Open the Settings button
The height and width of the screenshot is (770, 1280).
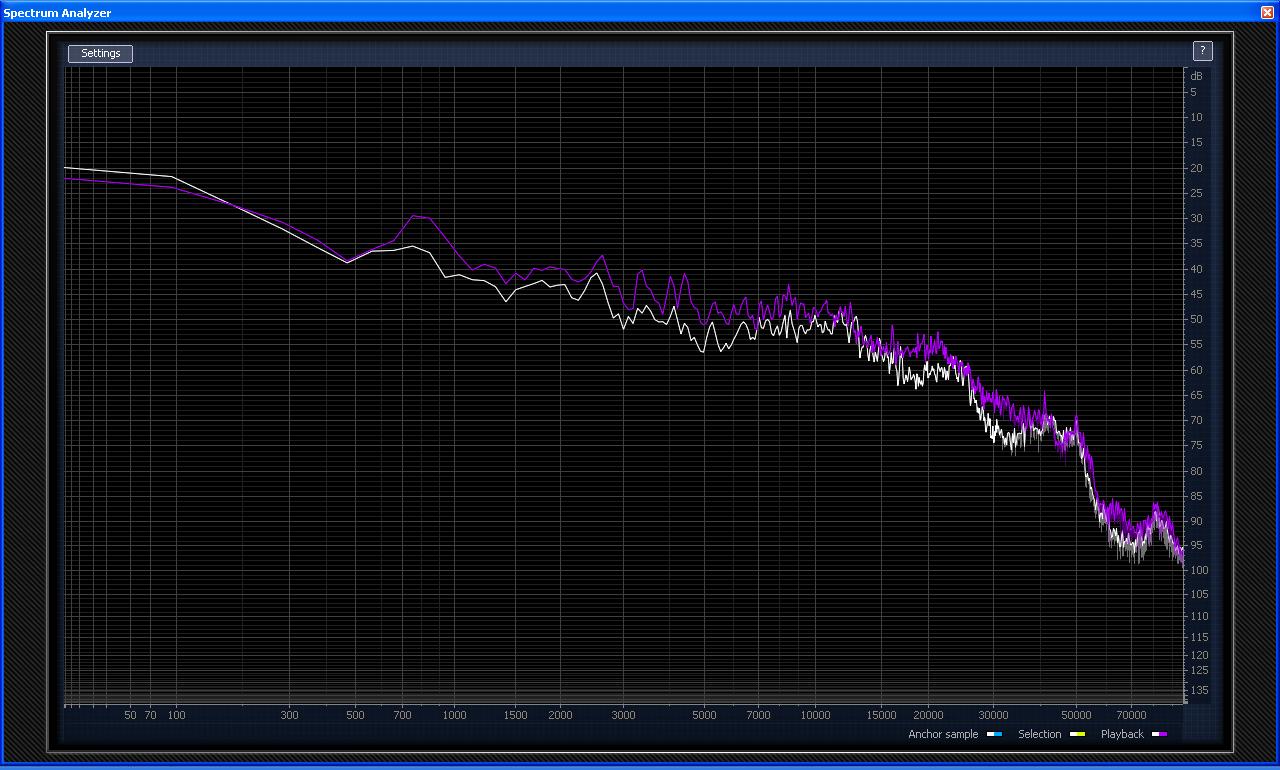100,53
